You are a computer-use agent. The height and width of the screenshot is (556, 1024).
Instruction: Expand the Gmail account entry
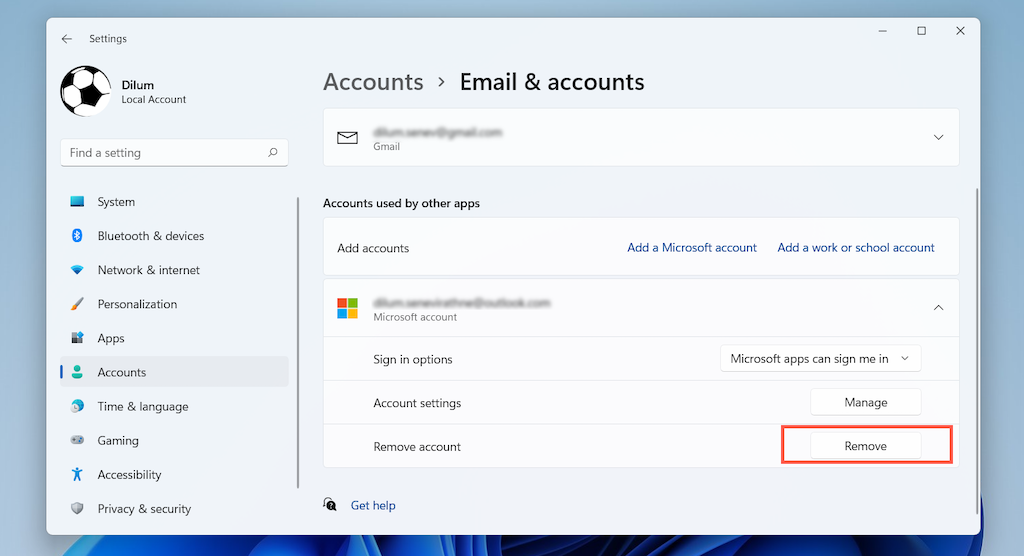click(x=938, y=137)
